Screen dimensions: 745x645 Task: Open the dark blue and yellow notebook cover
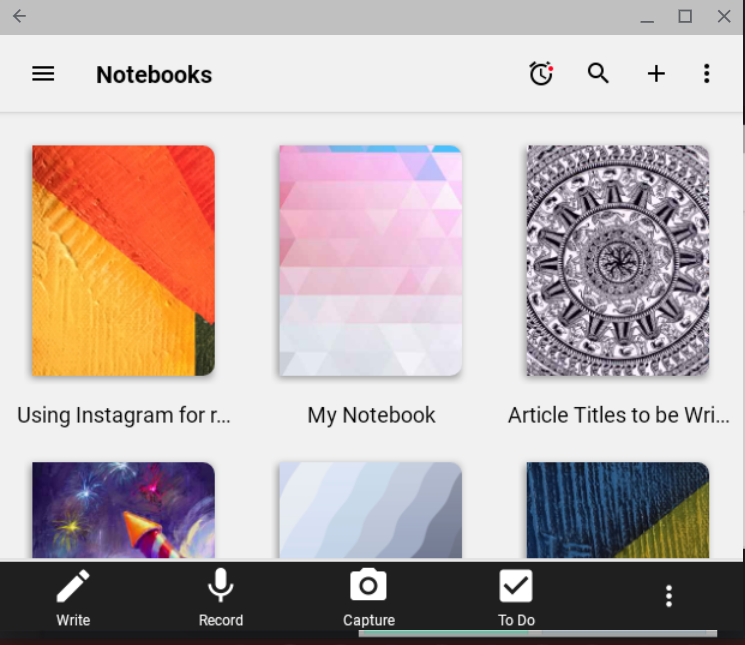pyautogui.click(x=618, y=510)
